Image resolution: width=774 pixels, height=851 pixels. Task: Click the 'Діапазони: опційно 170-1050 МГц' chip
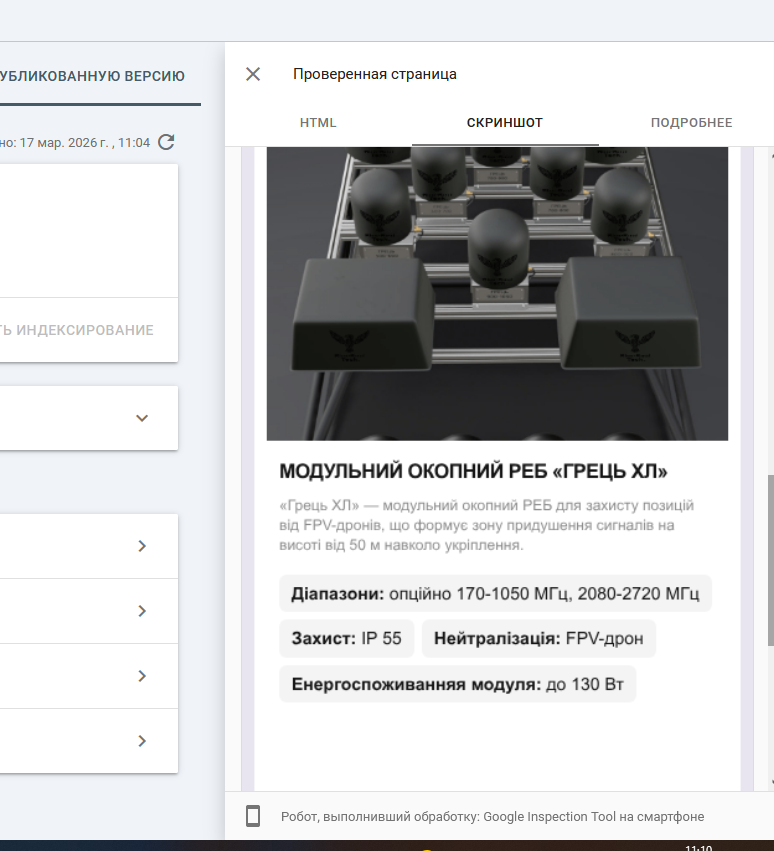click(x=495, y=594)
